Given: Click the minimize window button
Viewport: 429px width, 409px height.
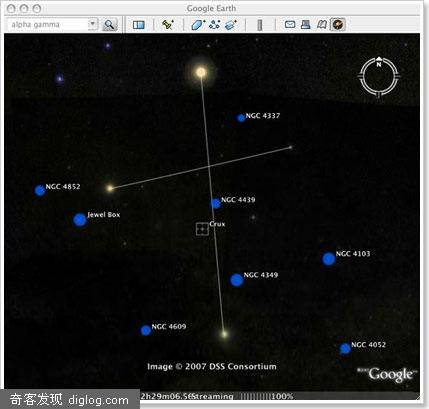Looking at the screenshot, I should [x=24, y=8].
